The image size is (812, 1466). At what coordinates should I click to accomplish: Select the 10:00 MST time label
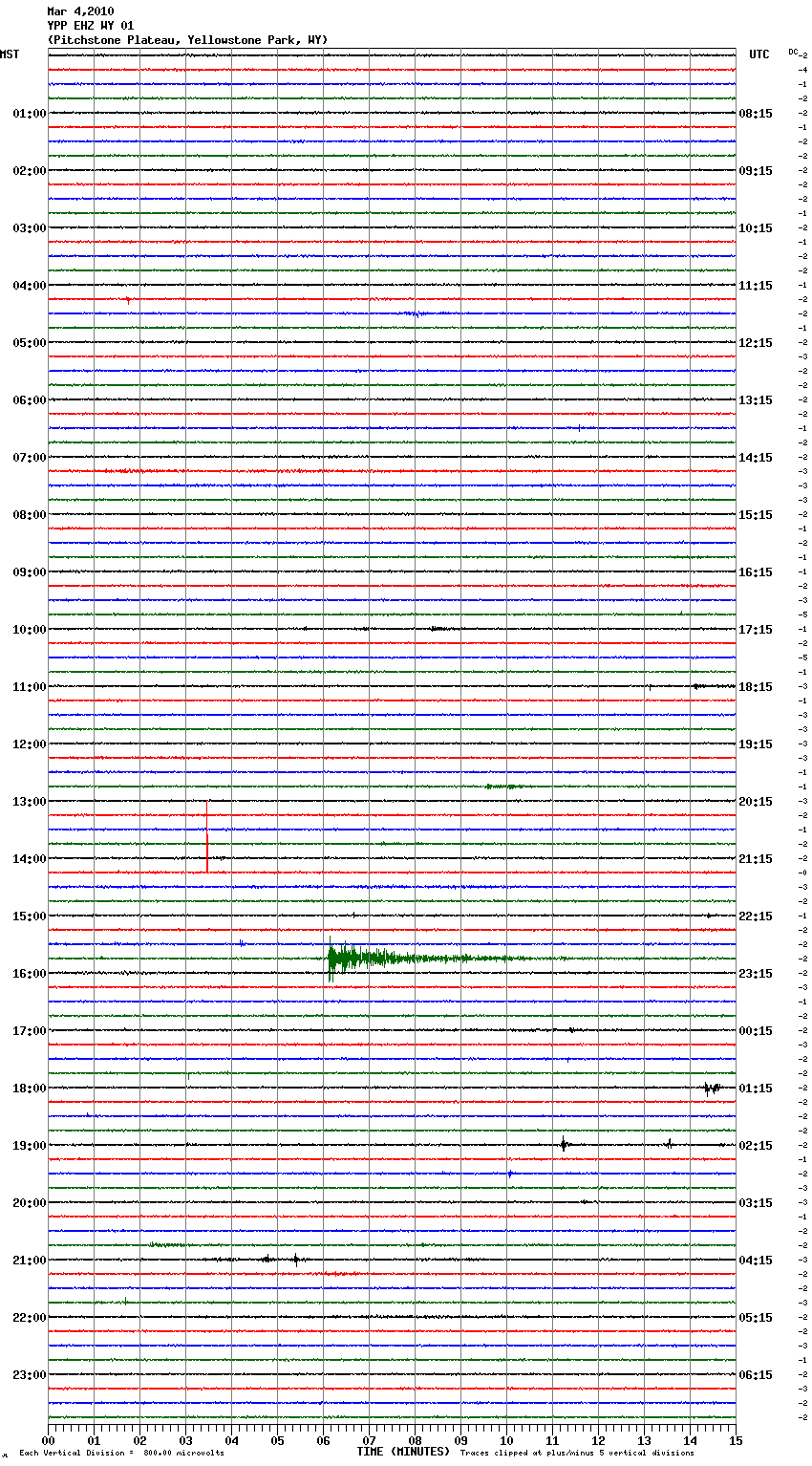point(29,630)
